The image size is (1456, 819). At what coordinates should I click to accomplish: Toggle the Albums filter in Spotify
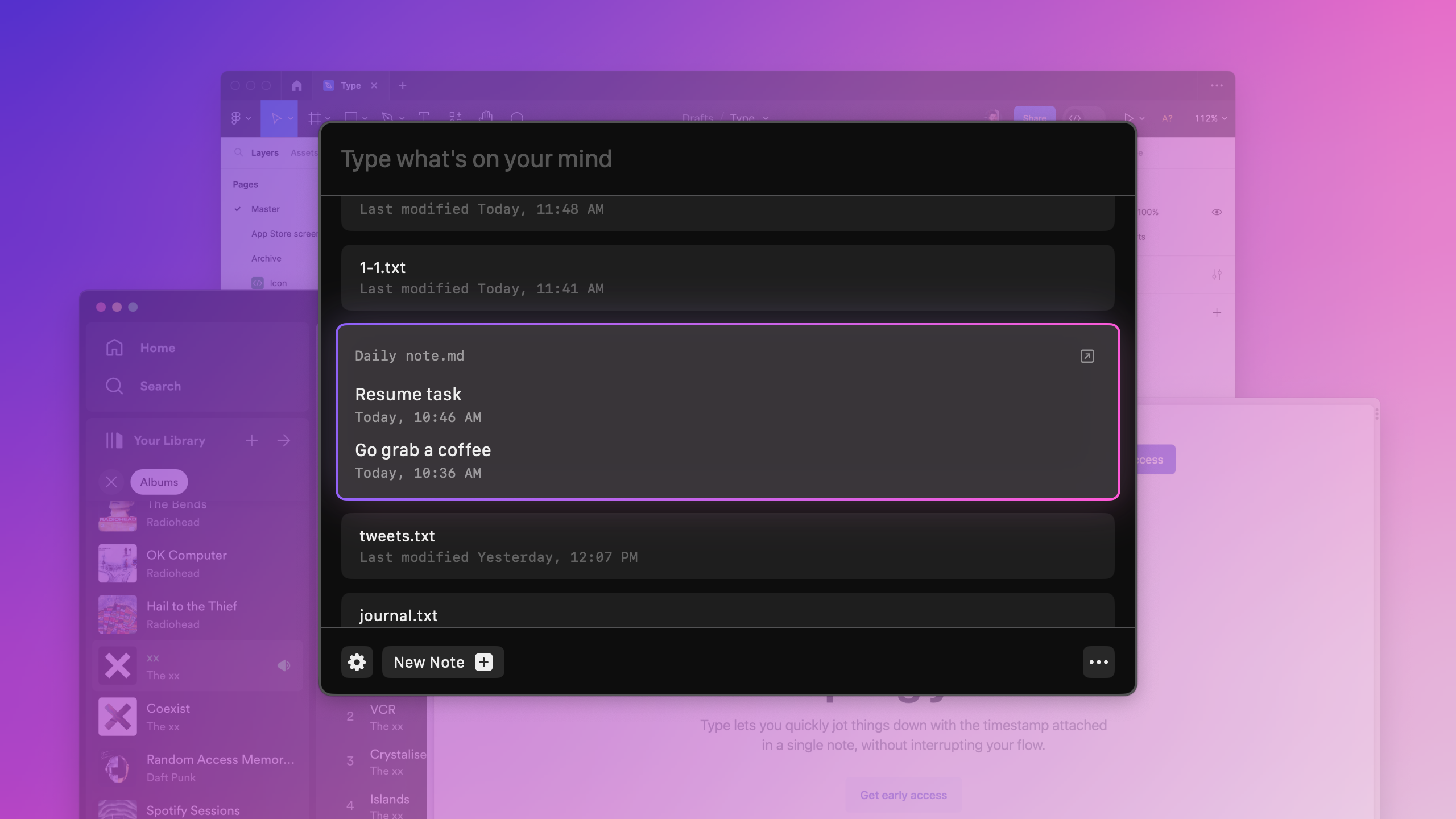click(159, 481)
